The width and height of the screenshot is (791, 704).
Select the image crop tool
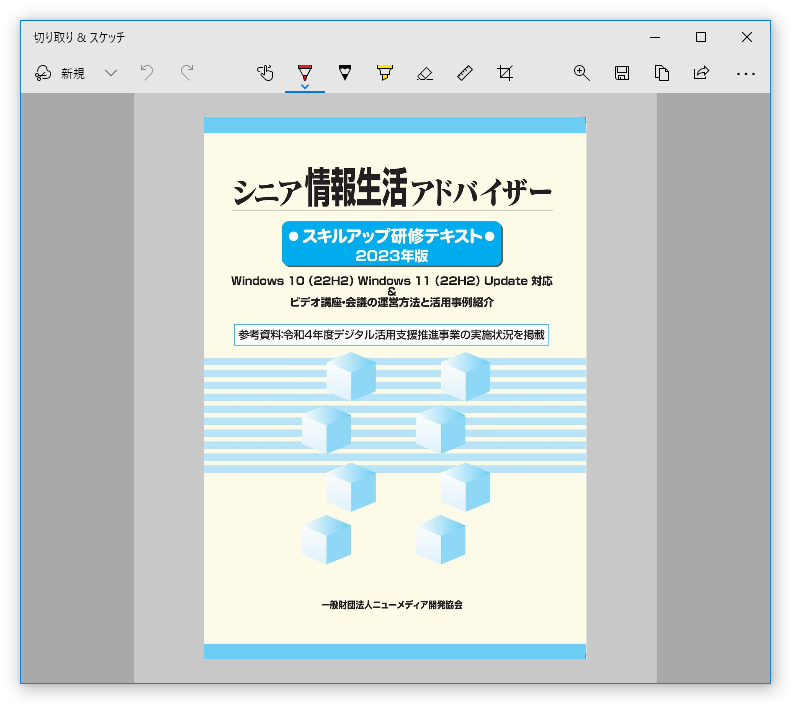pos(505,73)
